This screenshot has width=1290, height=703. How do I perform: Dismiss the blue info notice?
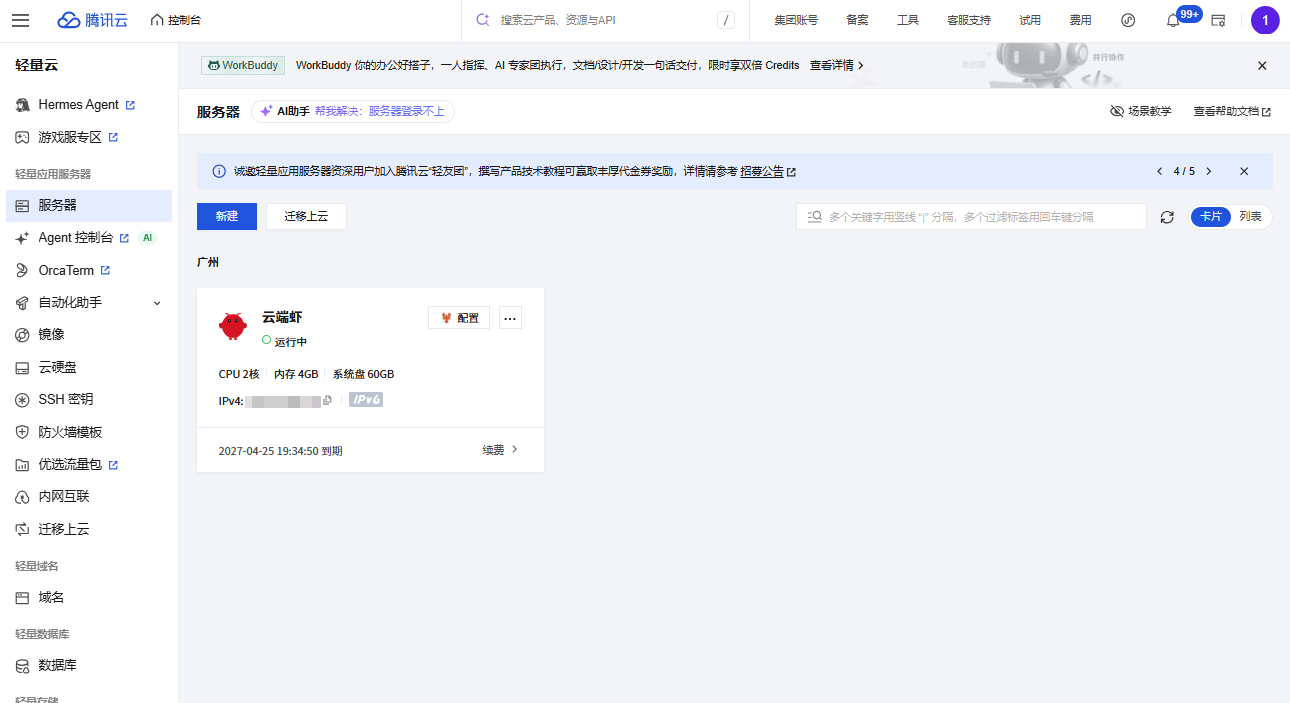1244,171
